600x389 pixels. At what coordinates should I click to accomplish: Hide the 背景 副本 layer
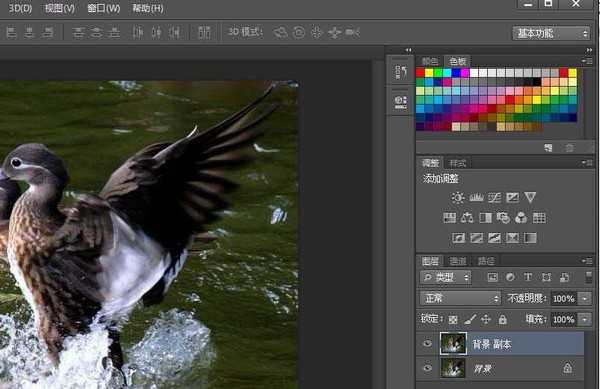pos(427,343)
